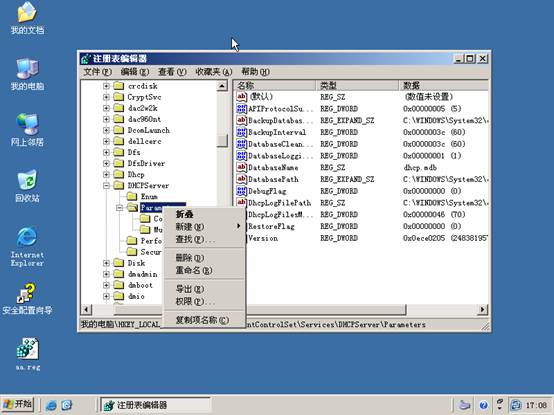The height and width of the screenshot is (415, 554).
Task: Click the 类型 column header
Action: coord(357,85)
